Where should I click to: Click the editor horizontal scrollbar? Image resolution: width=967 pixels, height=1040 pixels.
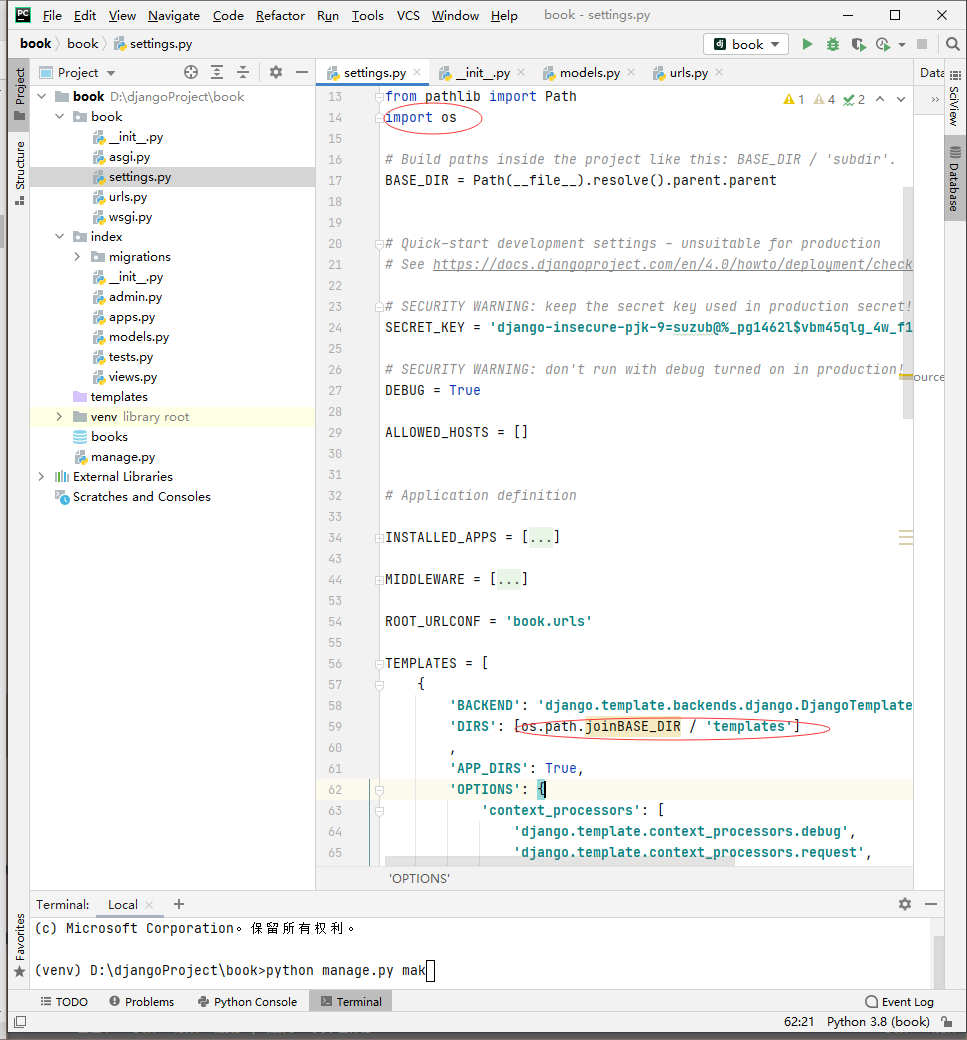560,861
